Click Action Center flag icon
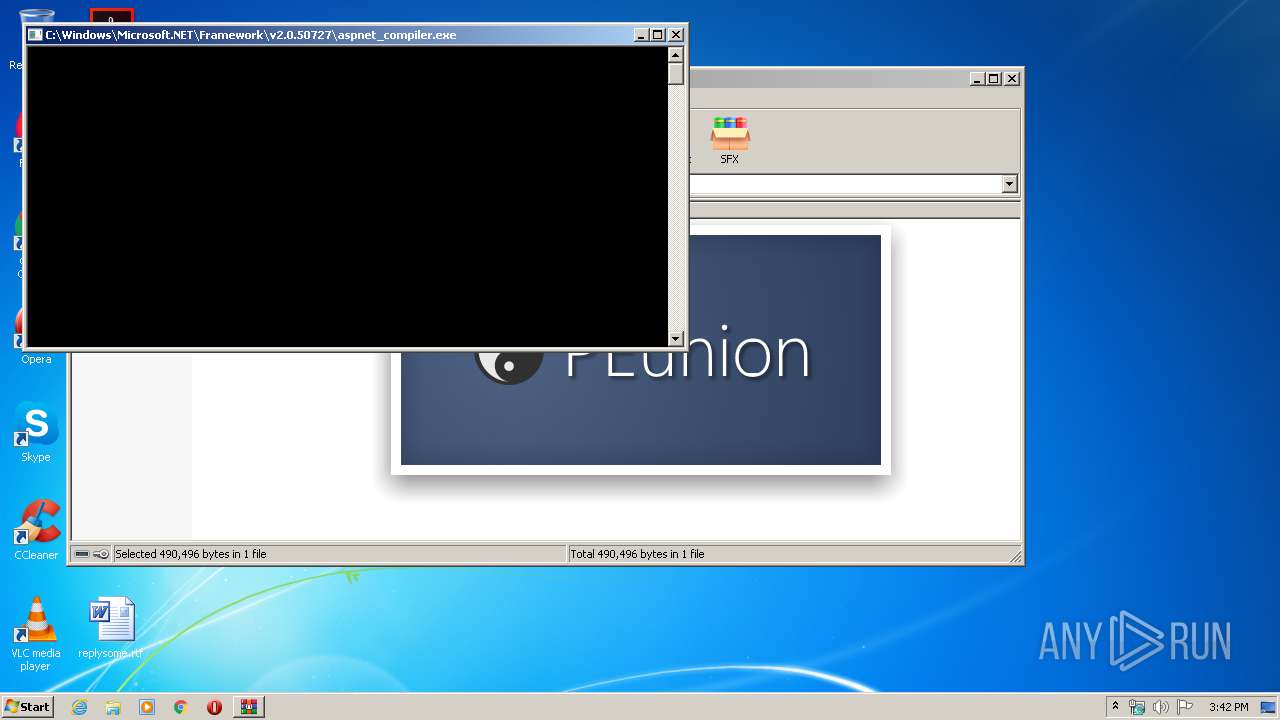This screenshot has height=720, width=1280. 1184,707
